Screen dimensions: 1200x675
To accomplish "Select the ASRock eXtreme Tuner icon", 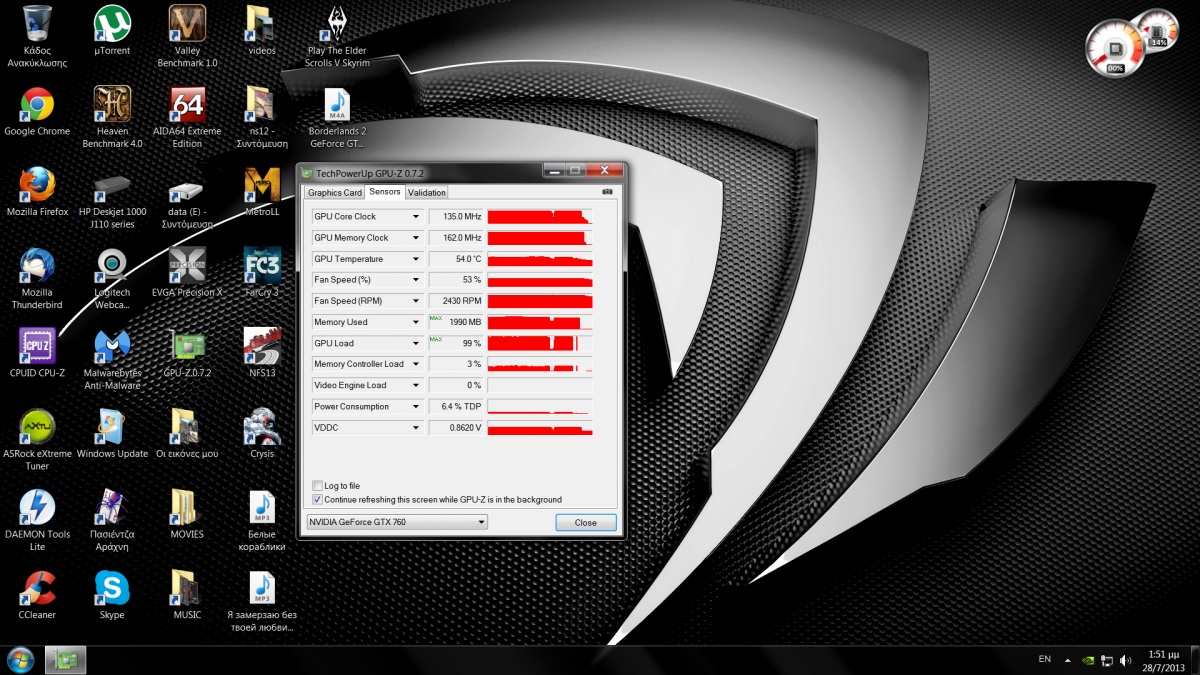I will (x=37, y=440).
